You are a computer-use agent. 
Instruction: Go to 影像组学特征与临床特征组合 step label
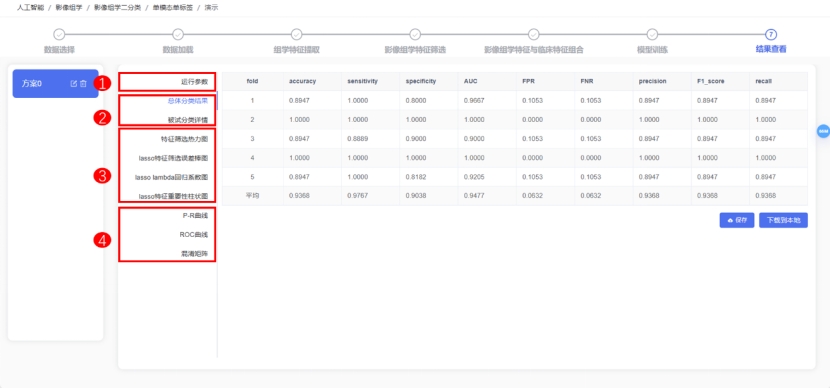[x=534, y=50]
